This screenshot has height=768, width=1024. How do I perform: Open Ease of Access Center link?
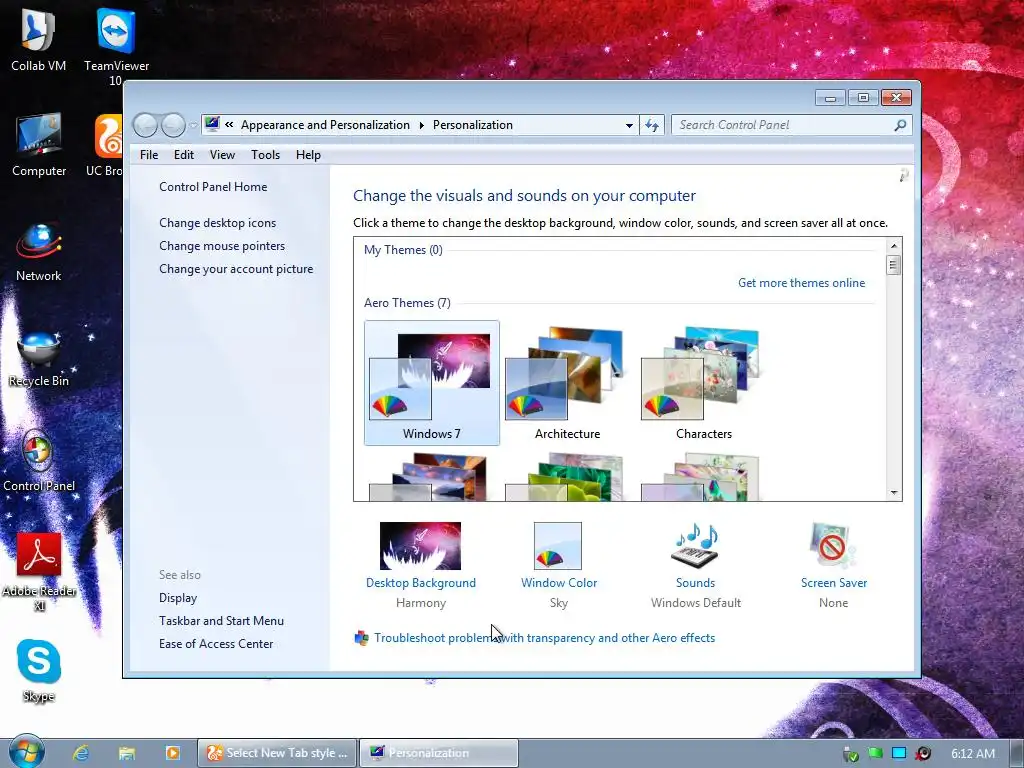click(216, 643)
